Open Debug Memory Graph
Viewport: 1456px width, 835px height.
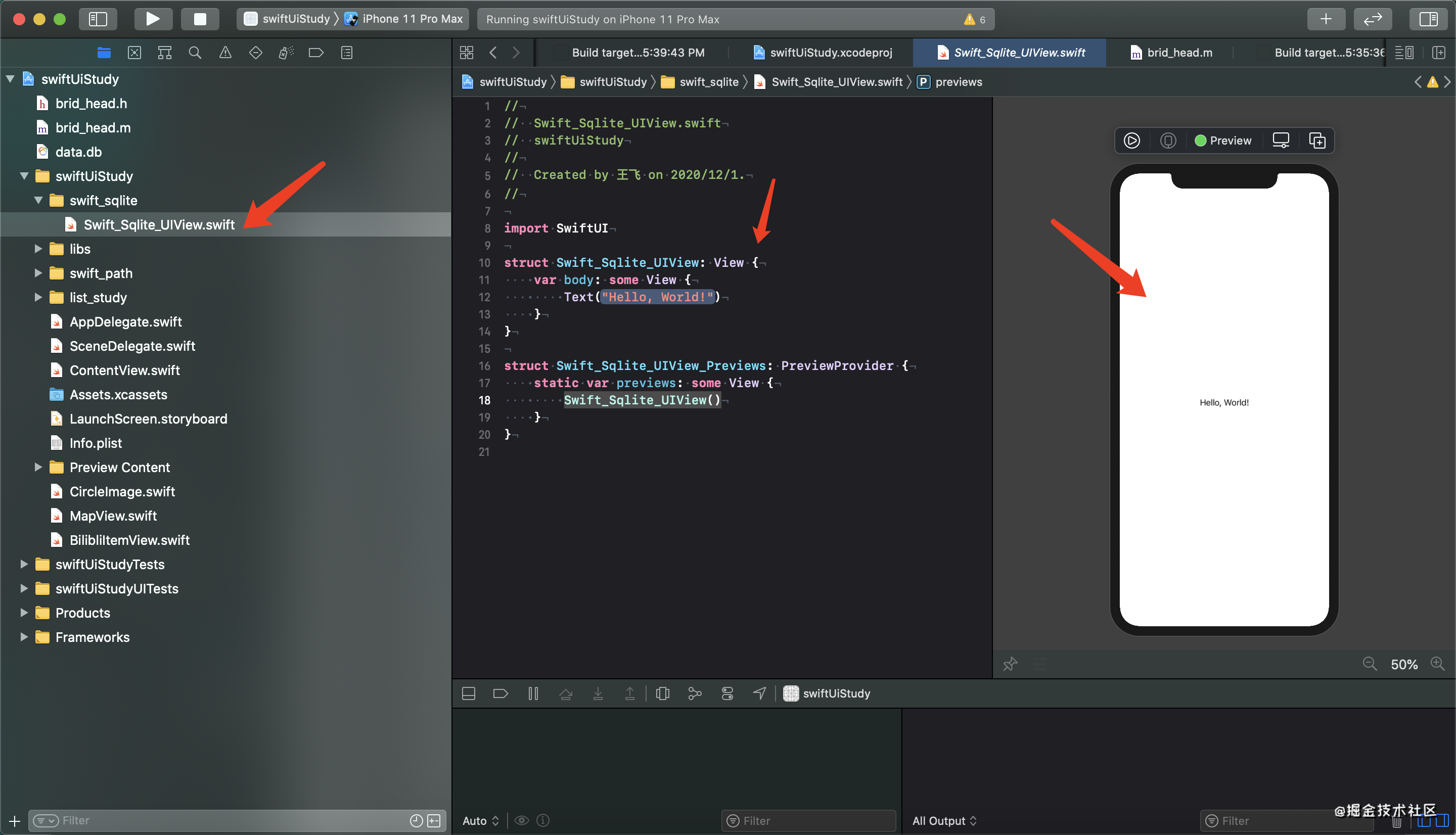click(x=695, y=693)
